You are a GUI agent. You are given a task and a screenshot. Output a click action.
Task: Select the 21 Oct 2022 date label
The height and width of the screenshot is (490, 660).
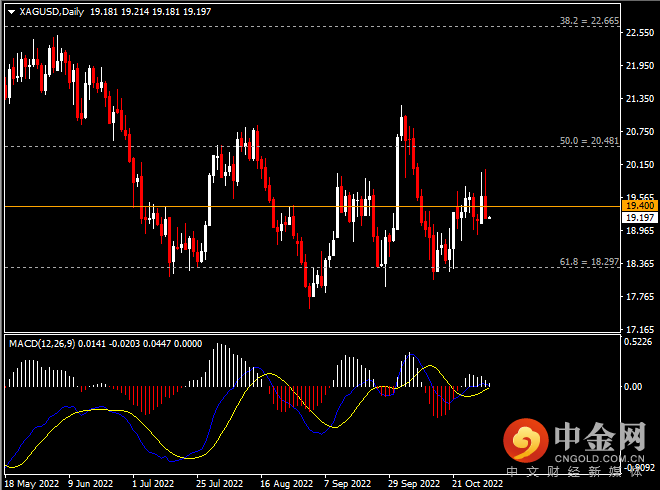(477, 484)
